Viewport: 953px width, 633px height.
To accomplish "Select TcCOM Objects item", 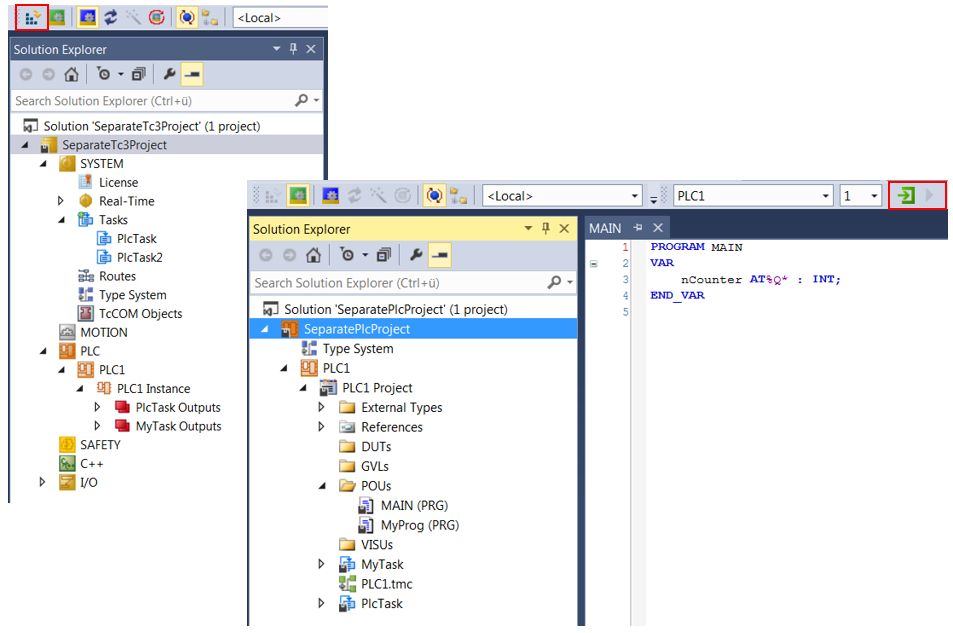I will pyautogui.click(x=140, y=314).
